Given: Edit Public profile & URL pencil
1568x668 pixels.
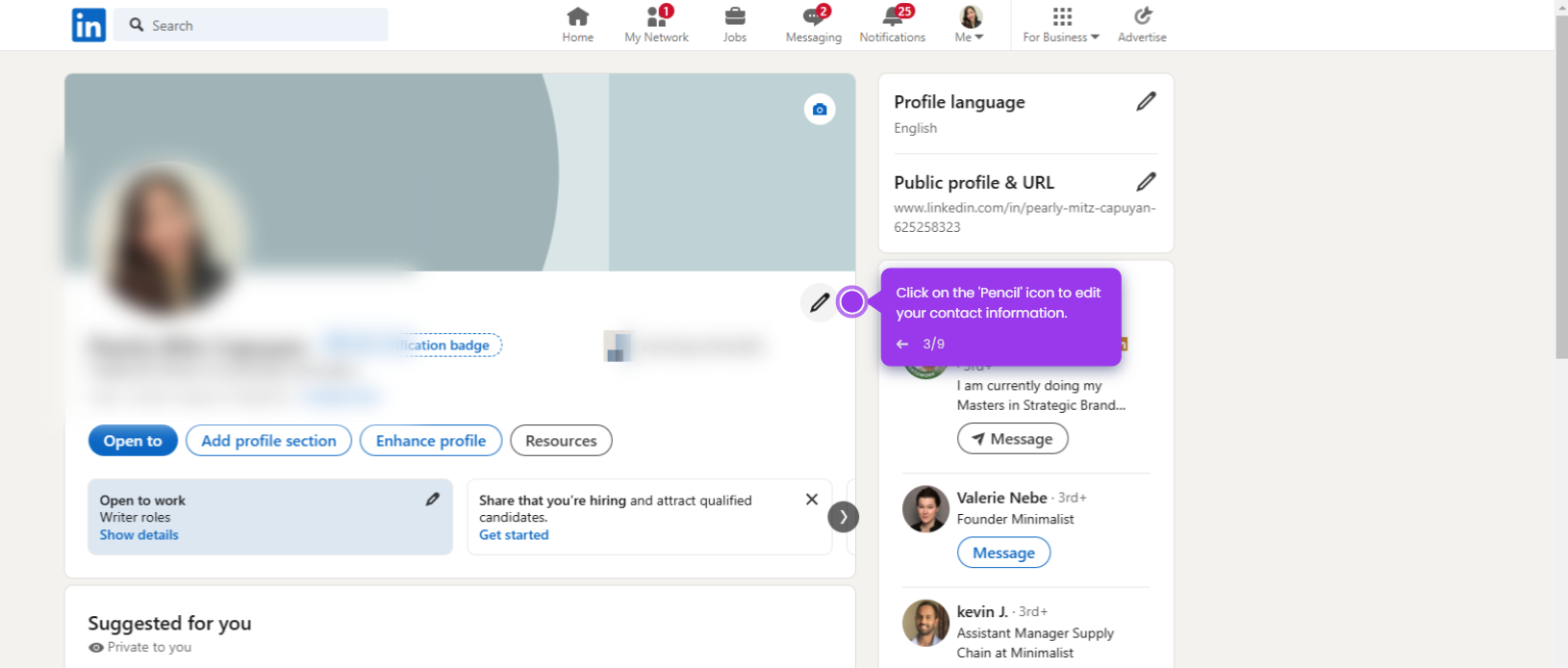Looking at the screenshot, I should [x=1146, y=182].
